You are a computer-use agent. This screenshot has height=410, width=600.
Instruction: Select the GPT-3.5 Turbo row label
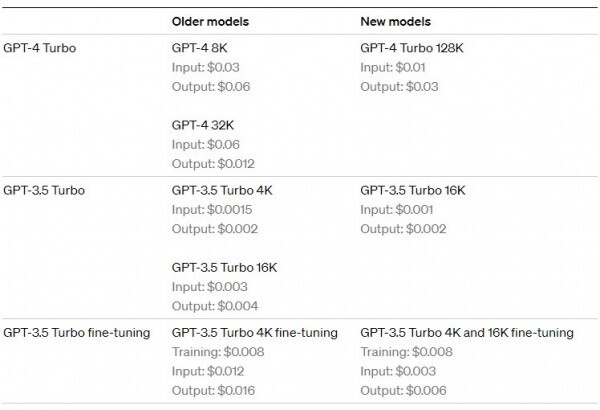click(44, 190)
